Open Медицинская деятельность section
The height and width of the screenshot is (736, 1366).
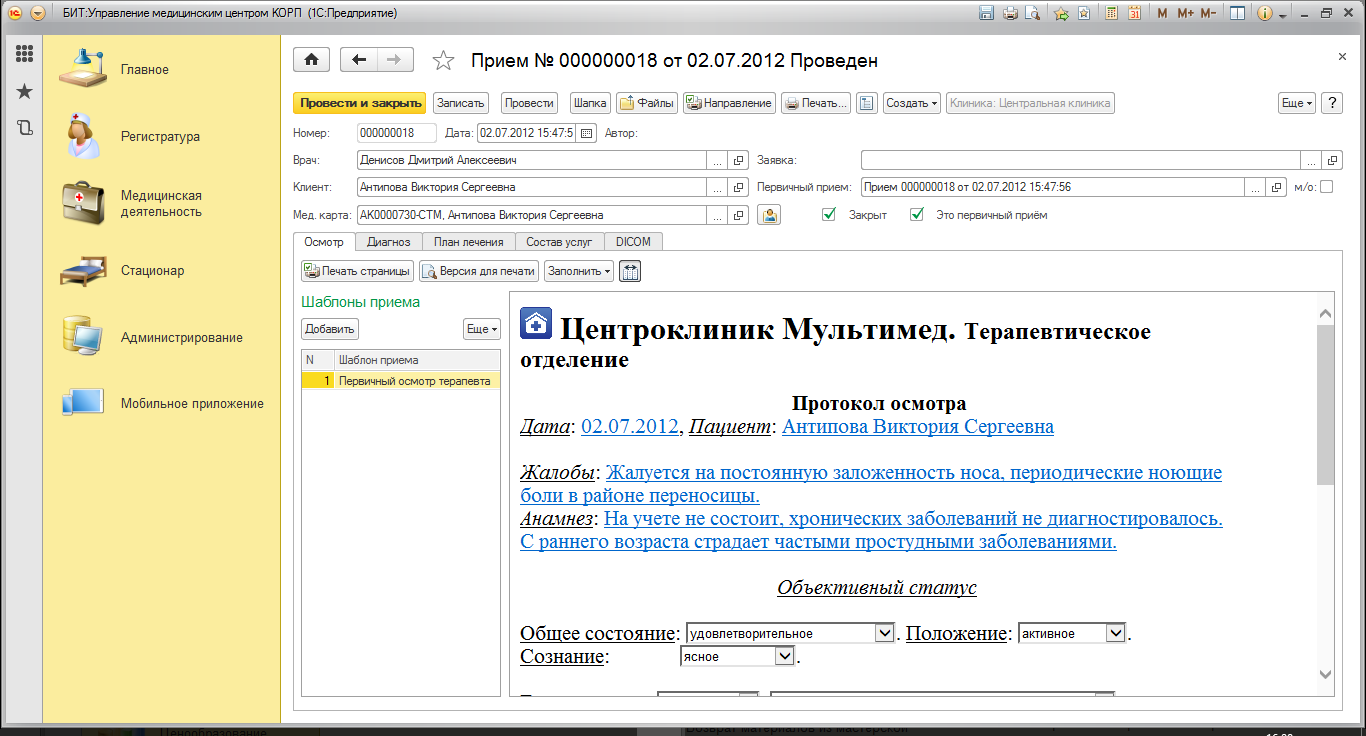161,204
